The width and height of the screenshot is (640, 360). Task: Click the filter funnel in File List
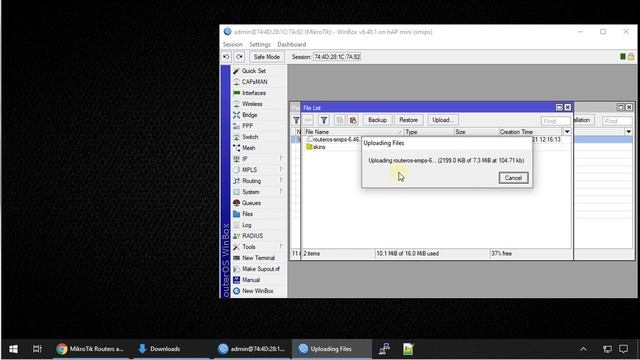(x=324, y=120)
